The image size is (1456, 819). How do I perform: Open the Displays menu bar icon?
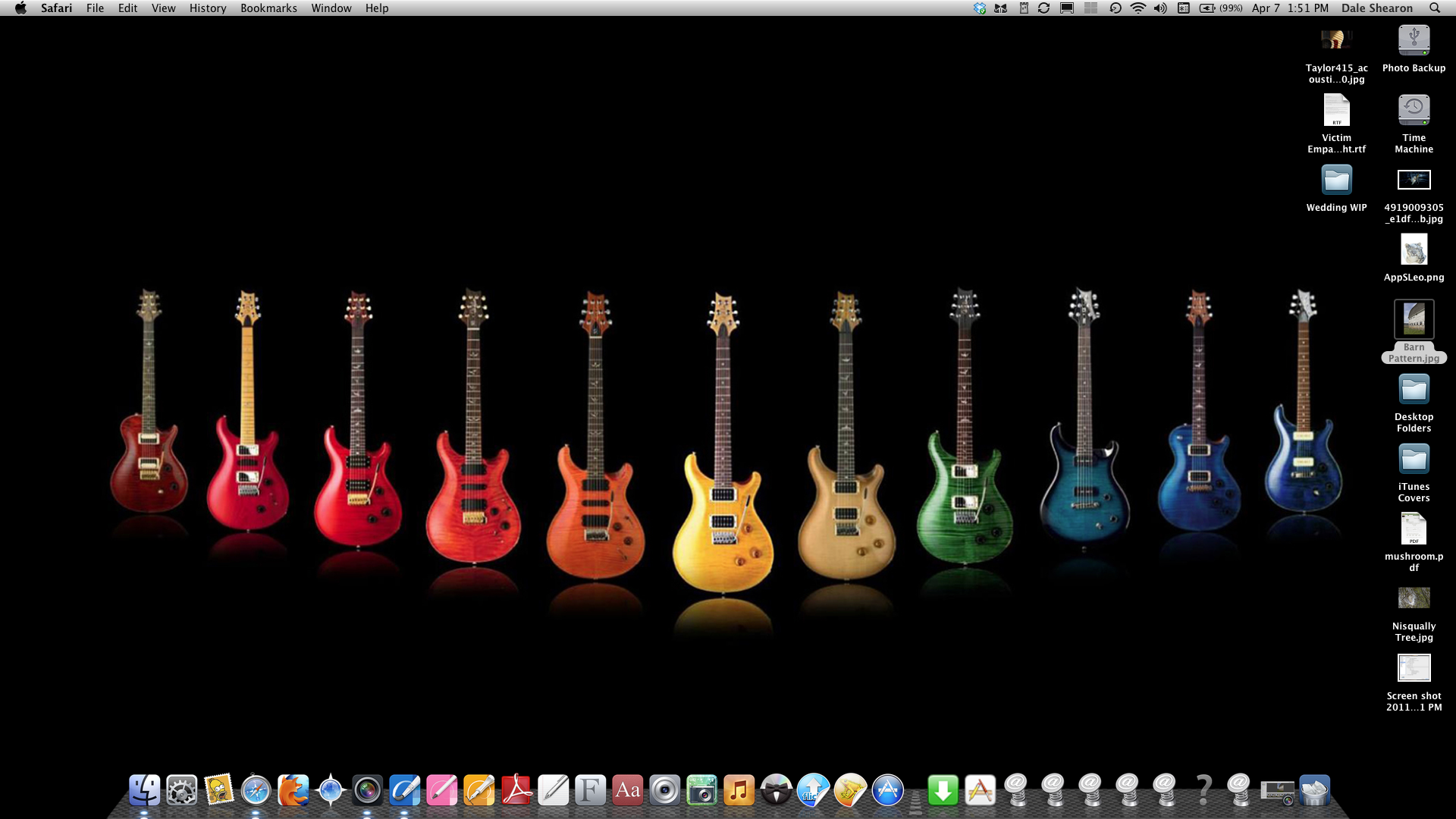1067,8
